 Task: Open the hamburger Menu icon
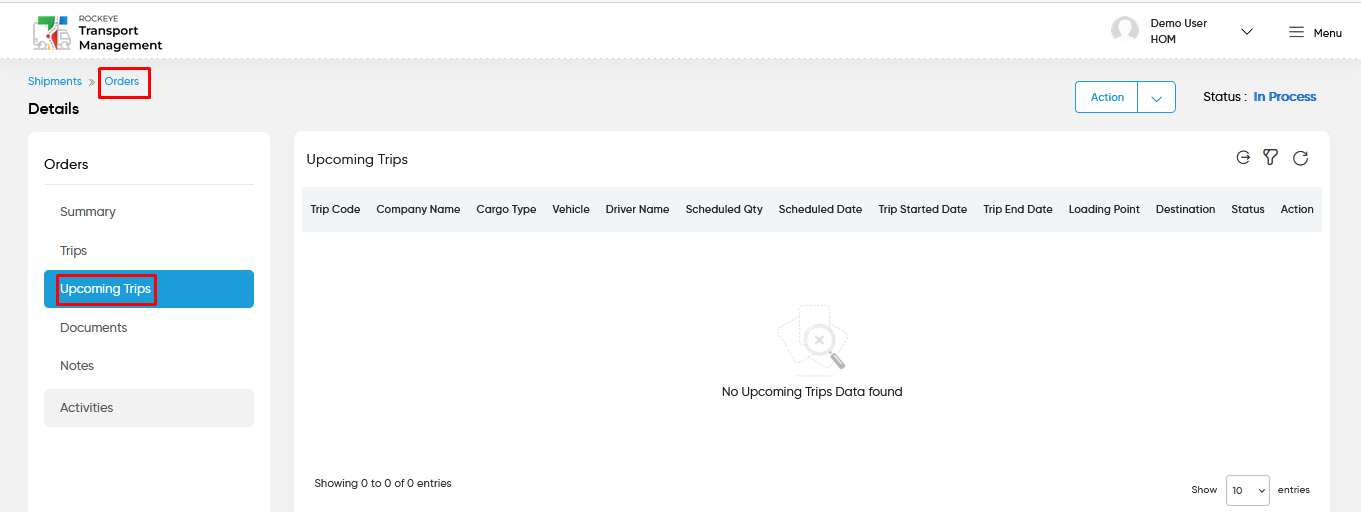coord(1296,32)
